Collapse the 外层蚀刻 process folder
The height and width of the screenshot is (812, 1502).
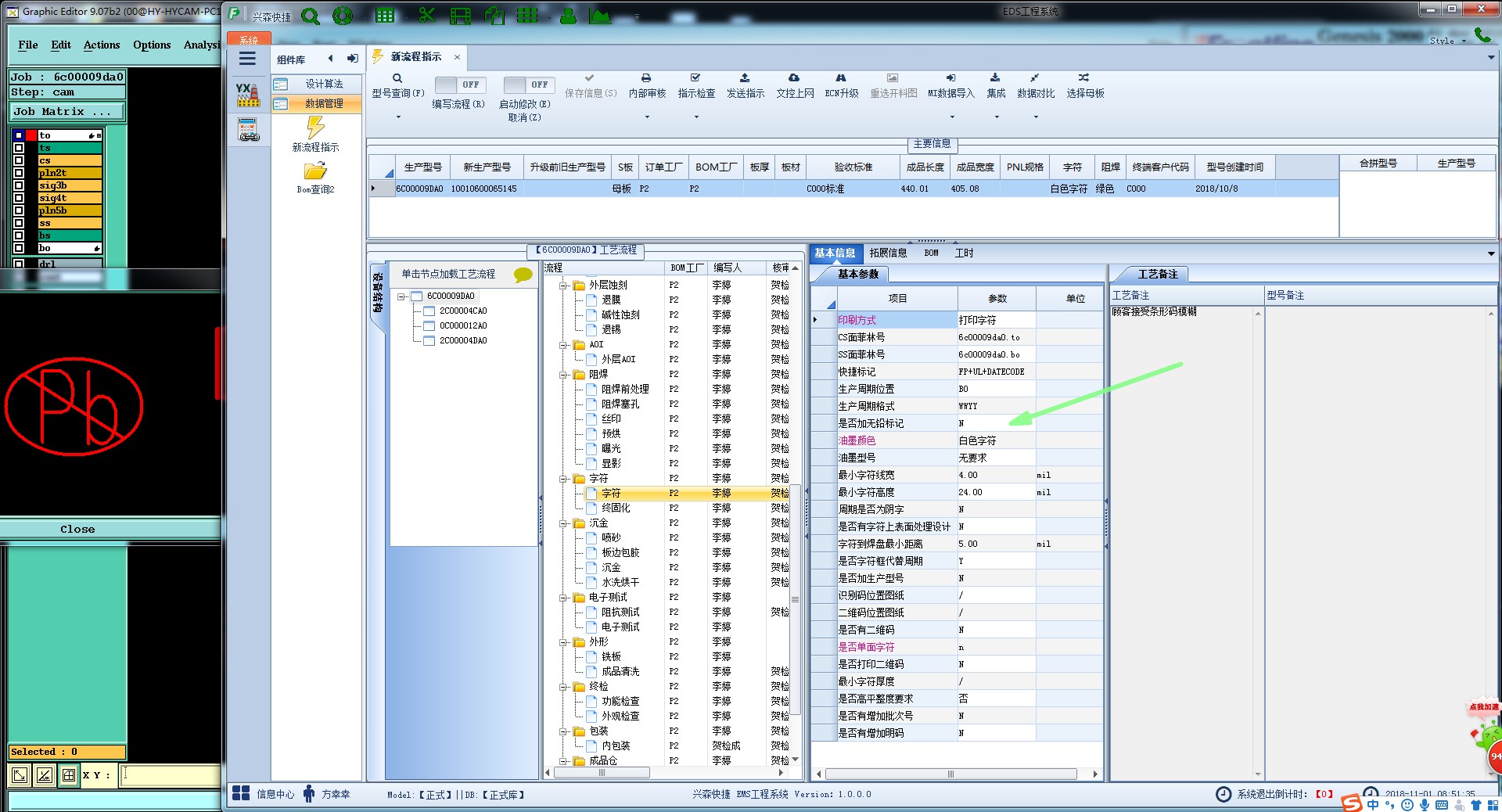563,286
